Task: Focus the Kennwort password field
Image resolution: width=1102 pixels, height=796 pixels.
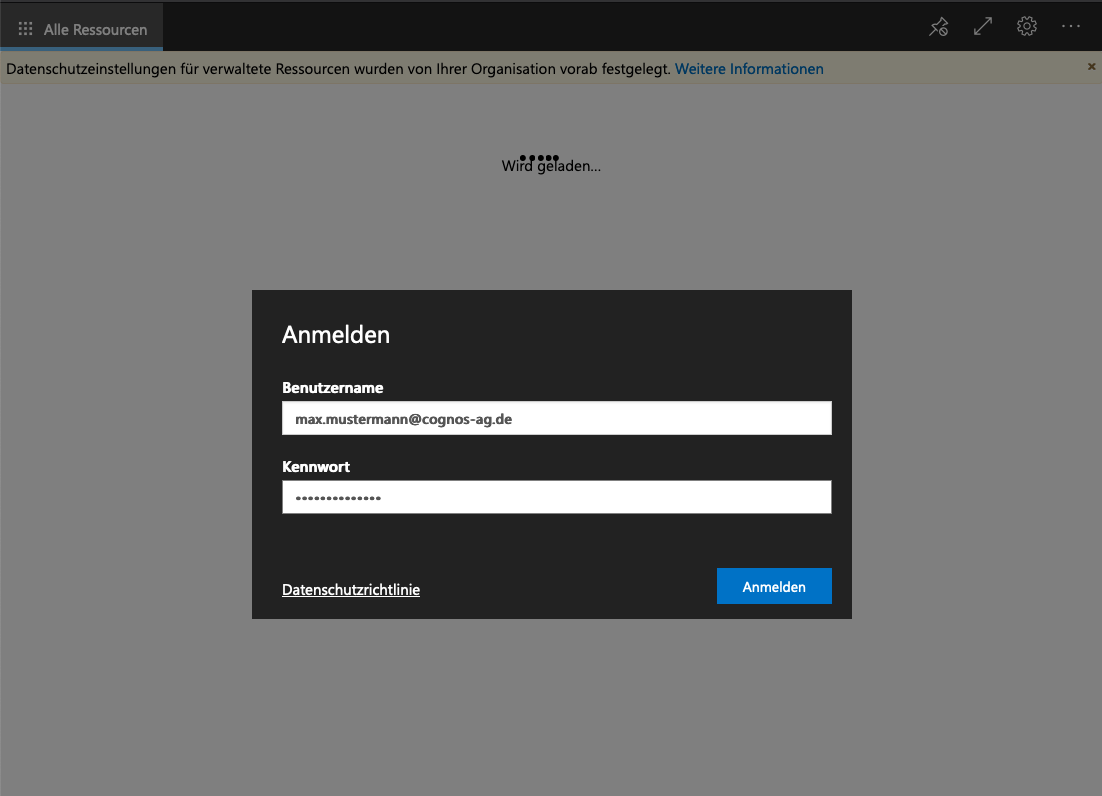Action: pos(556,497)
